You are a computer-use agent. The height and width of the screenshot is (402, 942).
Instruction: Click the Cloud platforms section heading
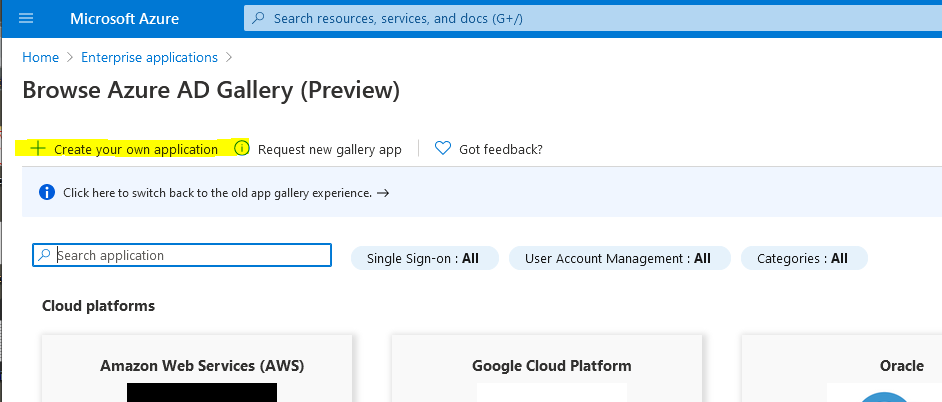tap(99, 306)
